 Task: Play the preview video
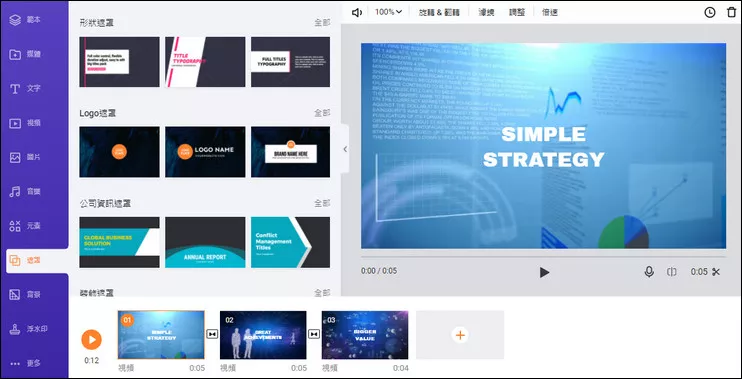(544, 272)
